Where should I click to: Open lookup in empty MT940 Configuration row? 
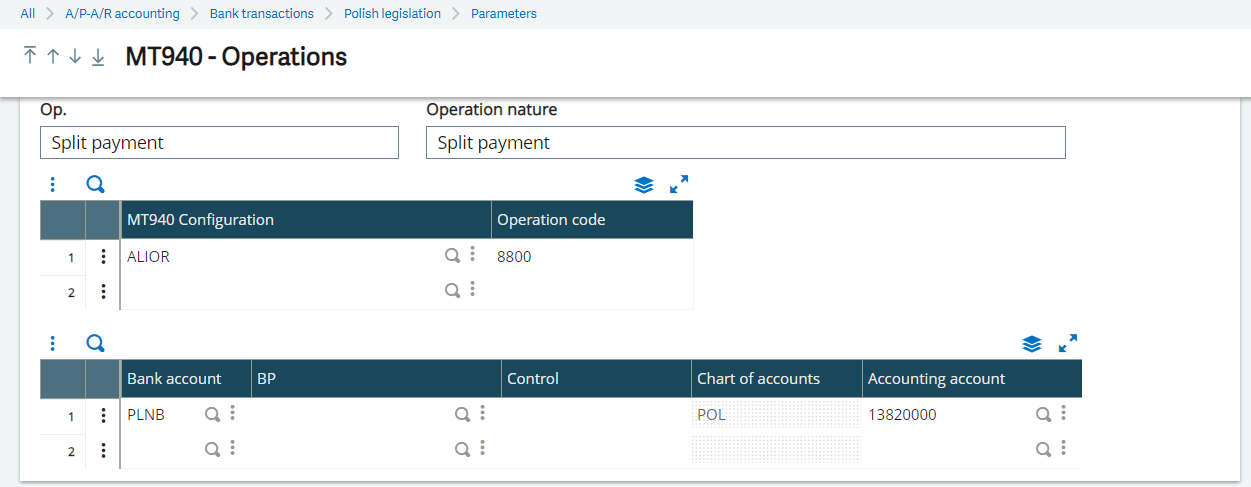452,290
